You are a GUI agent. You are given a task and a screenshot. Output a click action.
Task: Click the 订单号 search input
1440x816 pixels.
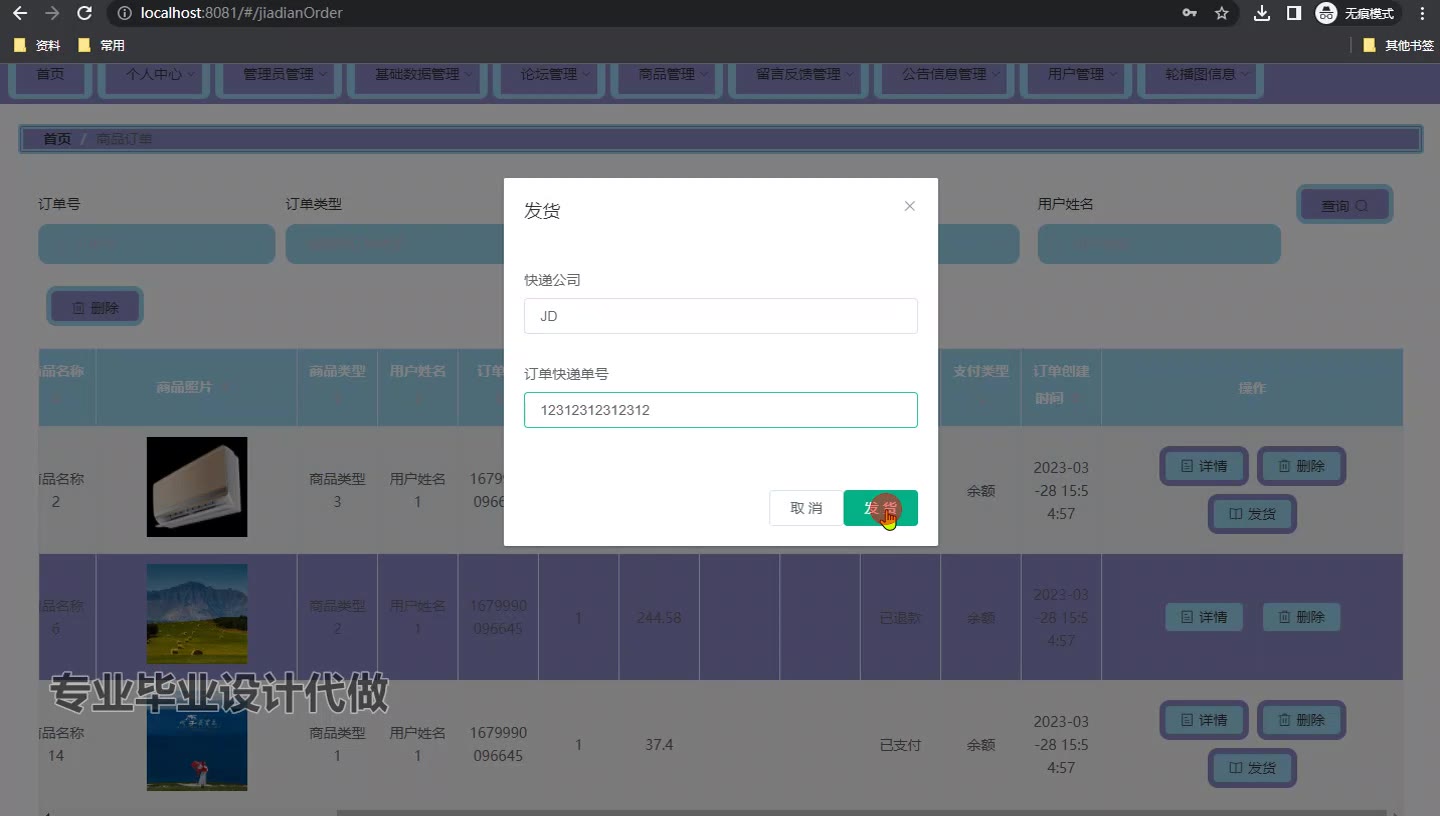coord(157,244)
